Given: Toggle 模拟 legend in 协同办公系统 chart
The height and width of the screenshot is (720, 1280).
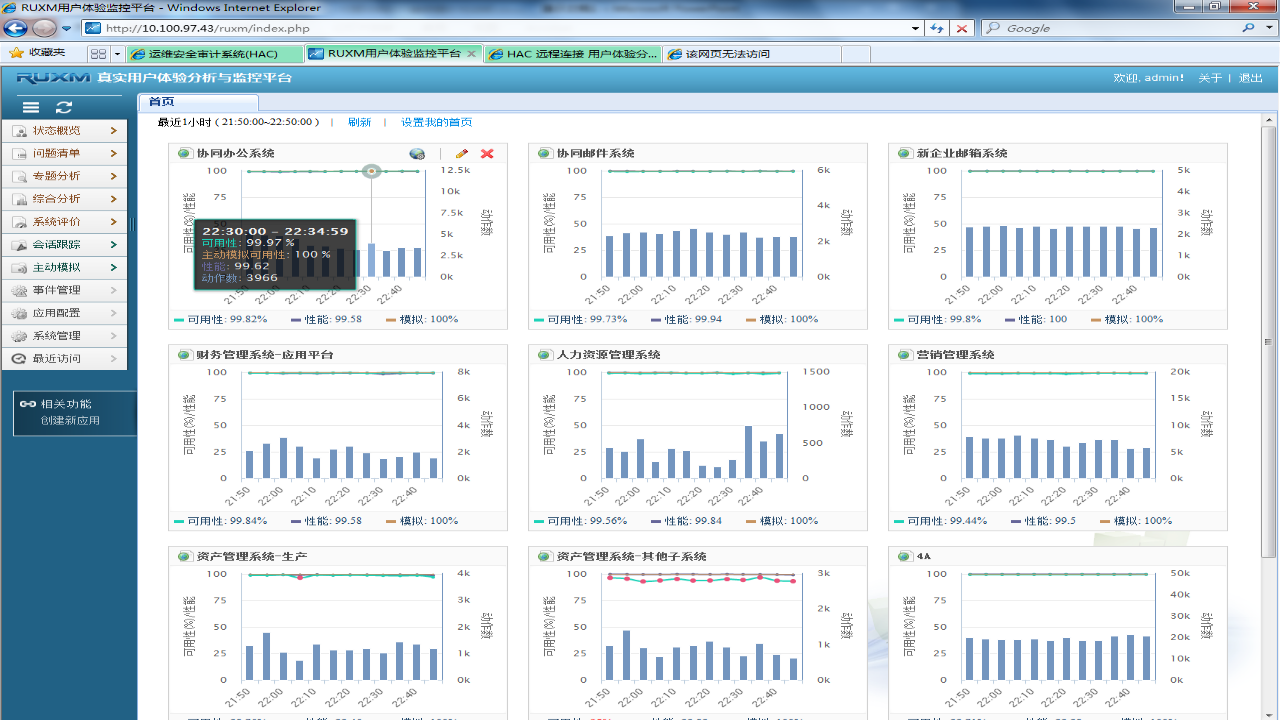Looking at the screenshot, I should click(421, 319).
